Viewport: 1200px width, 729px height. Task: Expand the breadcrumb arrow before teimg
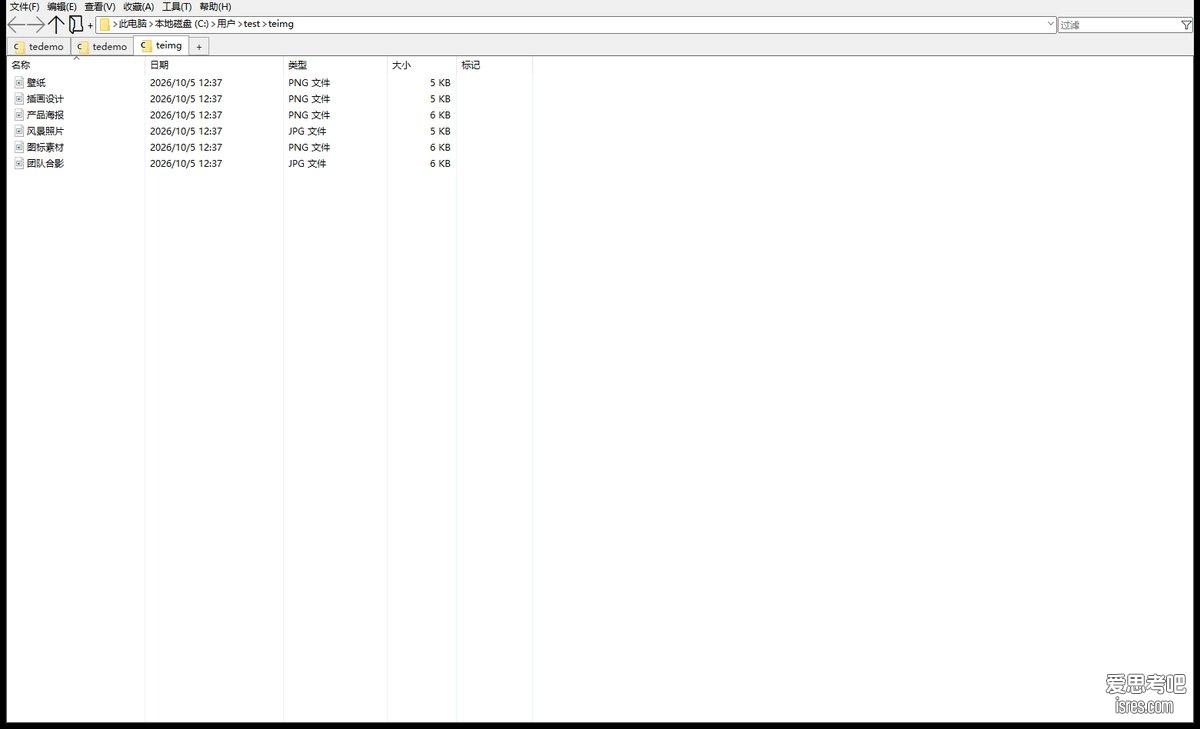[x=265, y=24]
